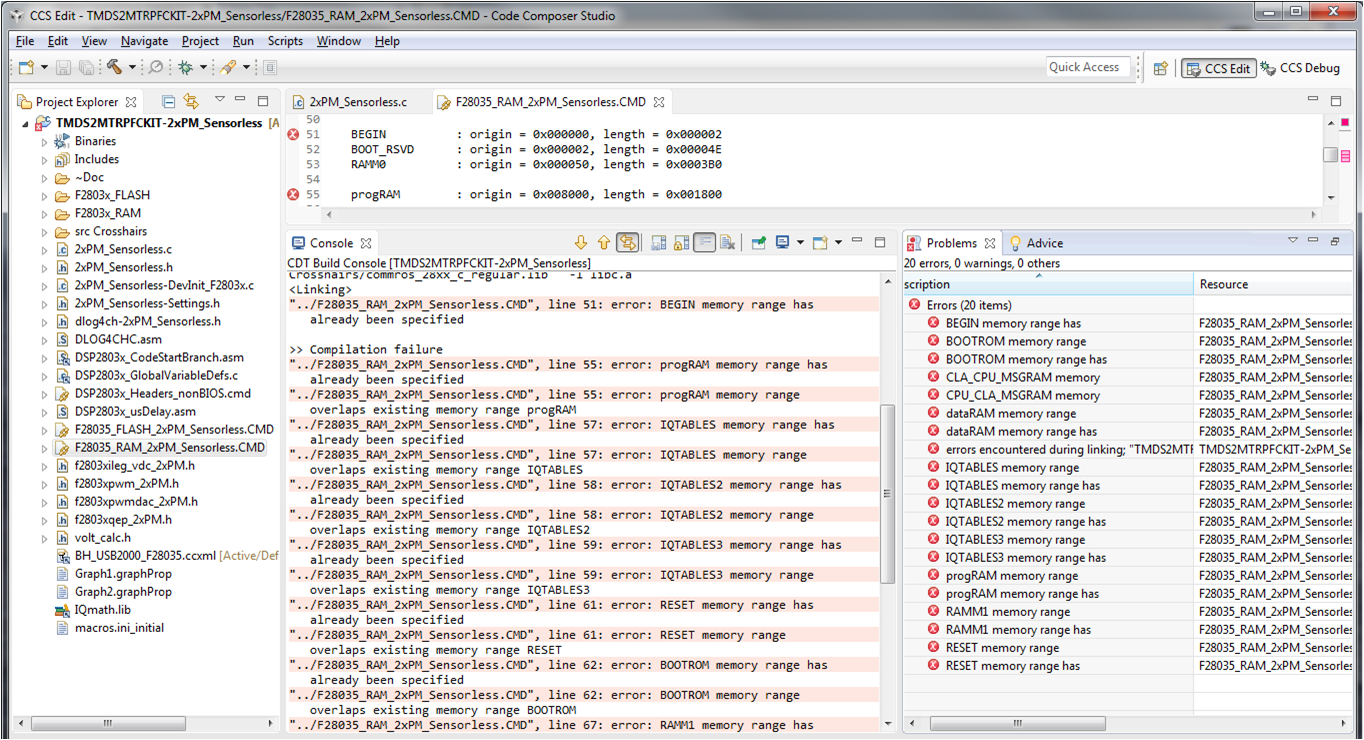Clear the CDT Build Console output

click(x=727, y=242)
